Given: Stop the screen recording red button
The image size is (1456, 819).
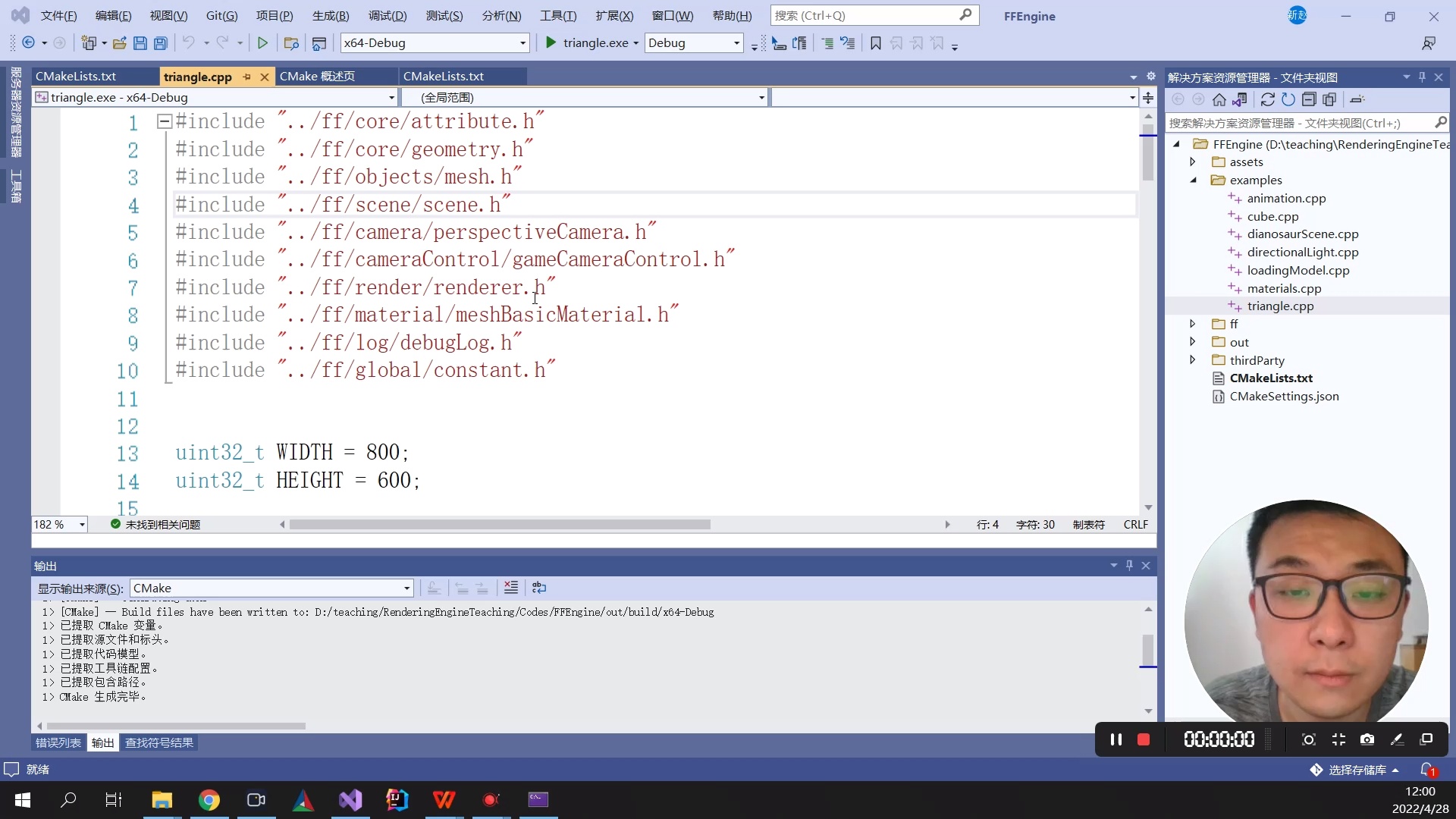Looking at the screenshot, I should 1144,739.
